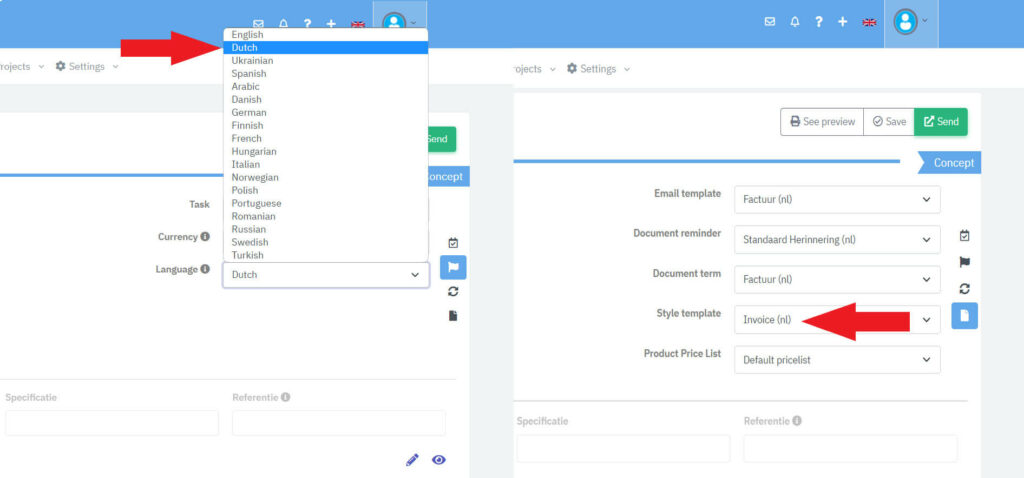This screenshot has height=478, width=1024.
Task: Choose Norwegian in the language list
Action: (x=325, y=178)
